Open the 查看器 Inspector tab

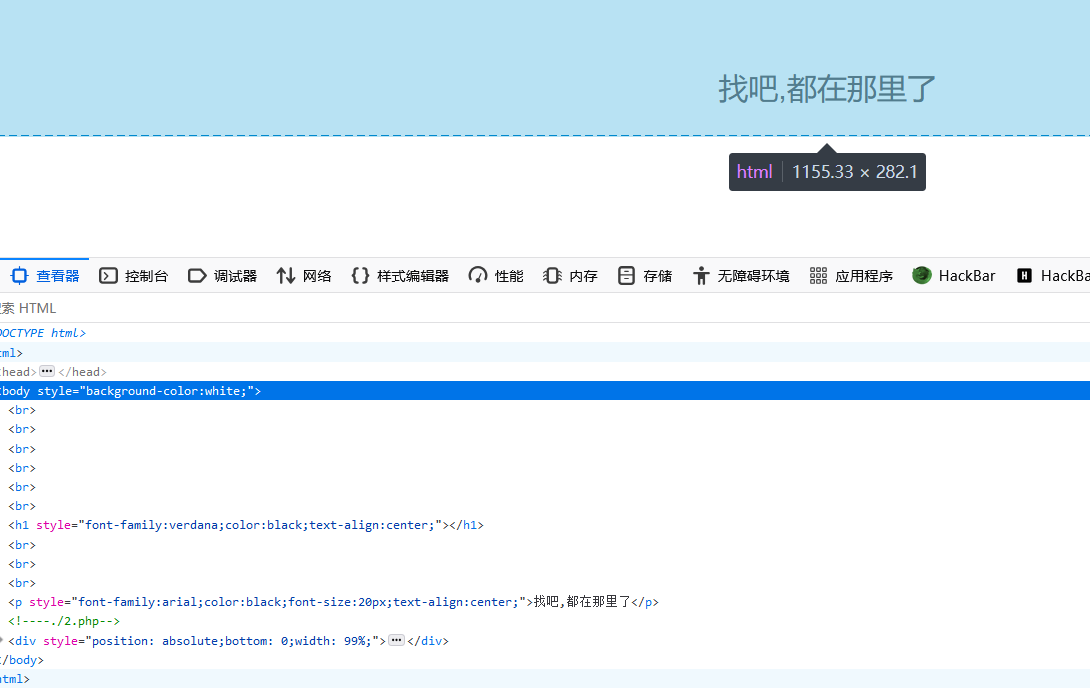coord(45,276)
